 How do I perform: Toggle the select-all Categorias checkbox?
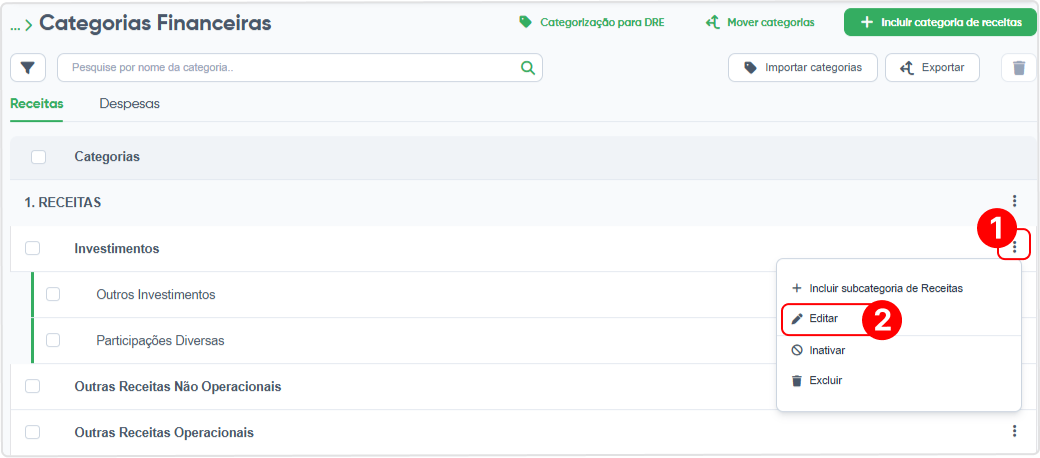pyautogui.click(x=38, y=157)
